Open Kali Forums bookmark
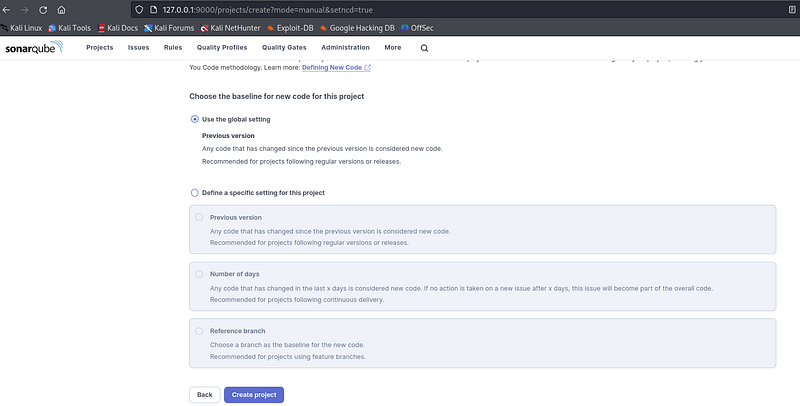 [x=169, y=28]
